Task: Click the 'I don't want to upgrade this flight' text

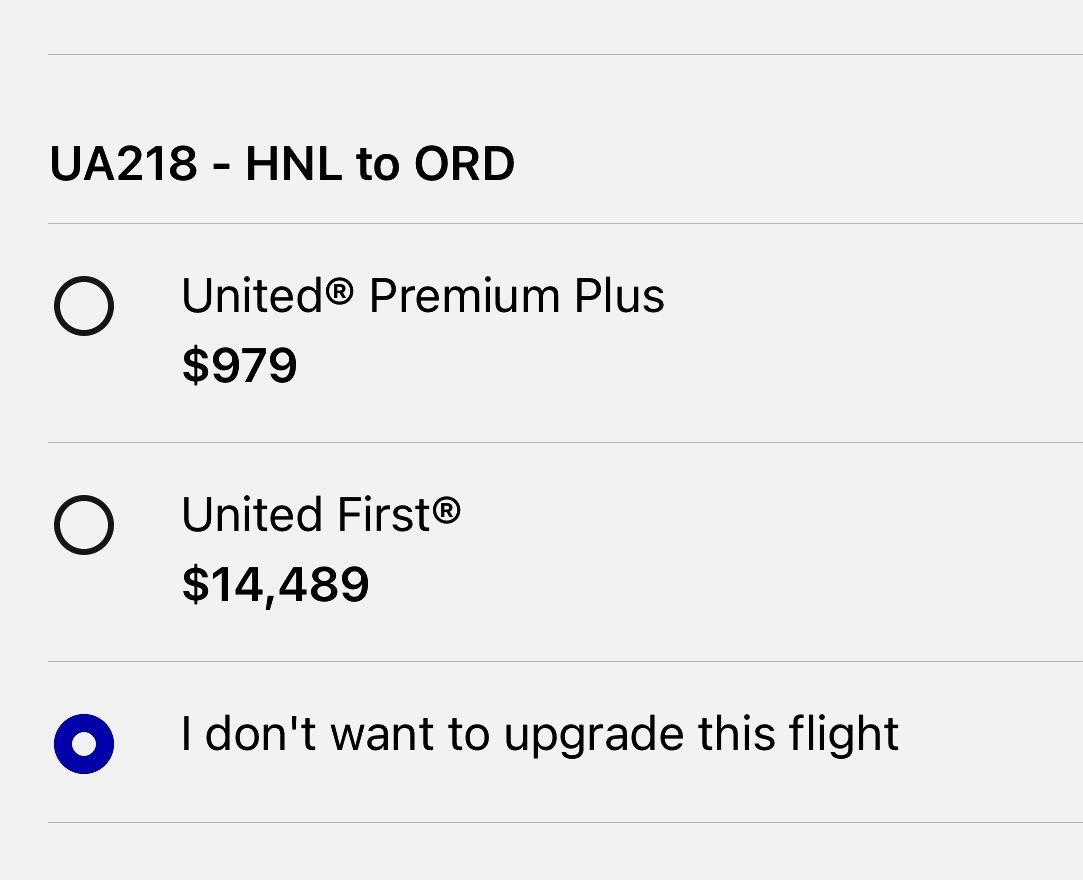Action: 538,732
